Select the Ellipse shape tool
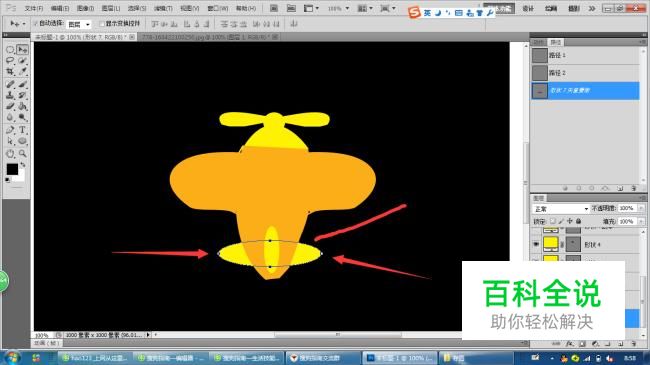The height and width of the screenshot is (365, 650). (22, 141)
